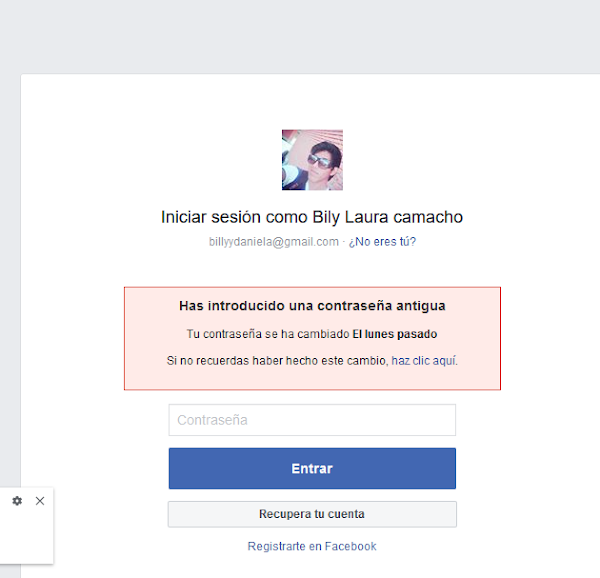The image size is (600, 578).
Task: Open the 'haz clic aquí' link
Action: 424,361
